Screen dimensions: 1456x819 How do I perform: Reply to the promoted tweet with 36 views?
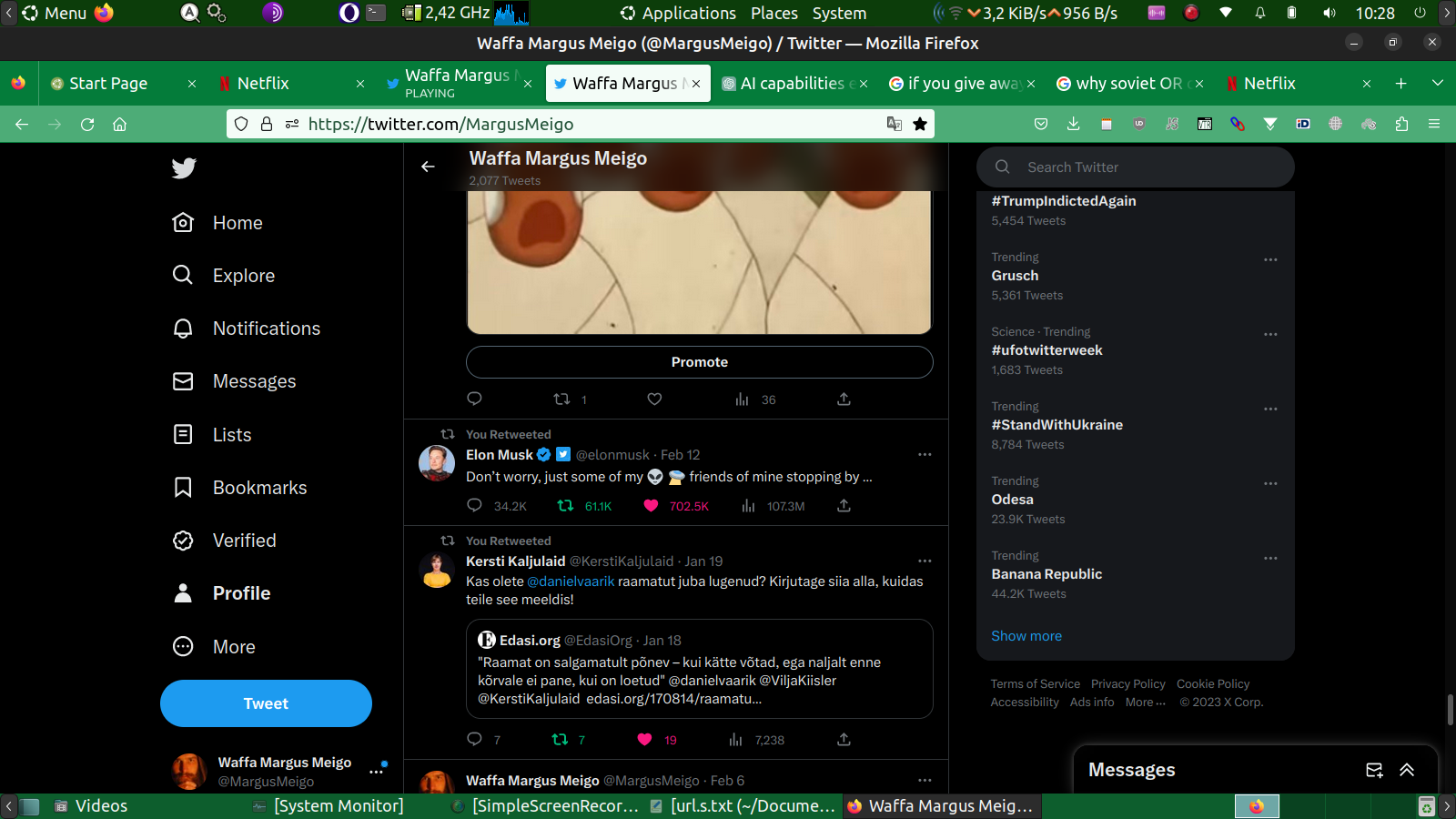click(474, 399)
